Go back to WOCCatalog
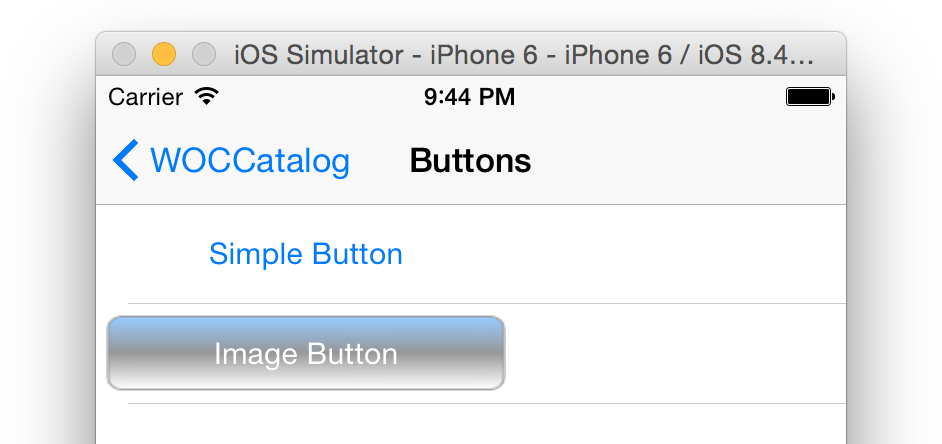Image resolution: width=942 pixels, height=444 pixels. point(249,161)
